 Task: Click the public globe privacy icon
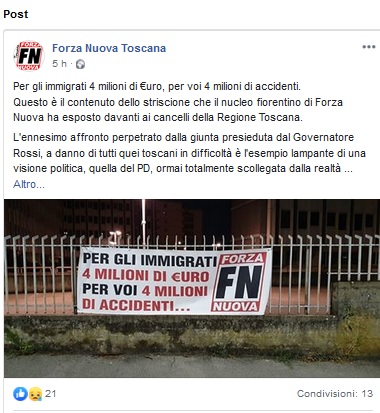[x=80, y=64]
